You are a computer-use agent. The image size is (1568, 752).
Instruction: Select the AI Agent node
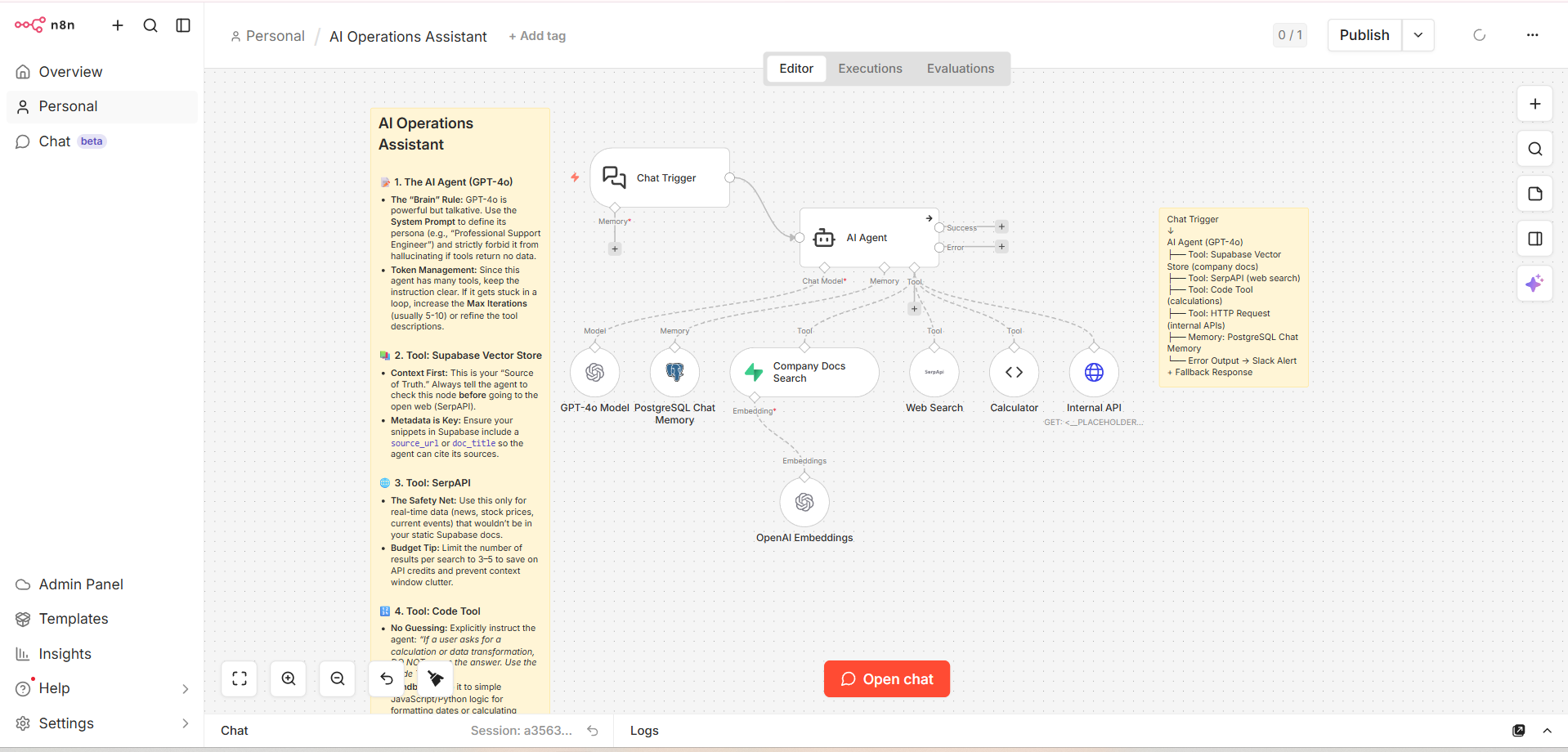pyautogui.click(x=869, y=238)
